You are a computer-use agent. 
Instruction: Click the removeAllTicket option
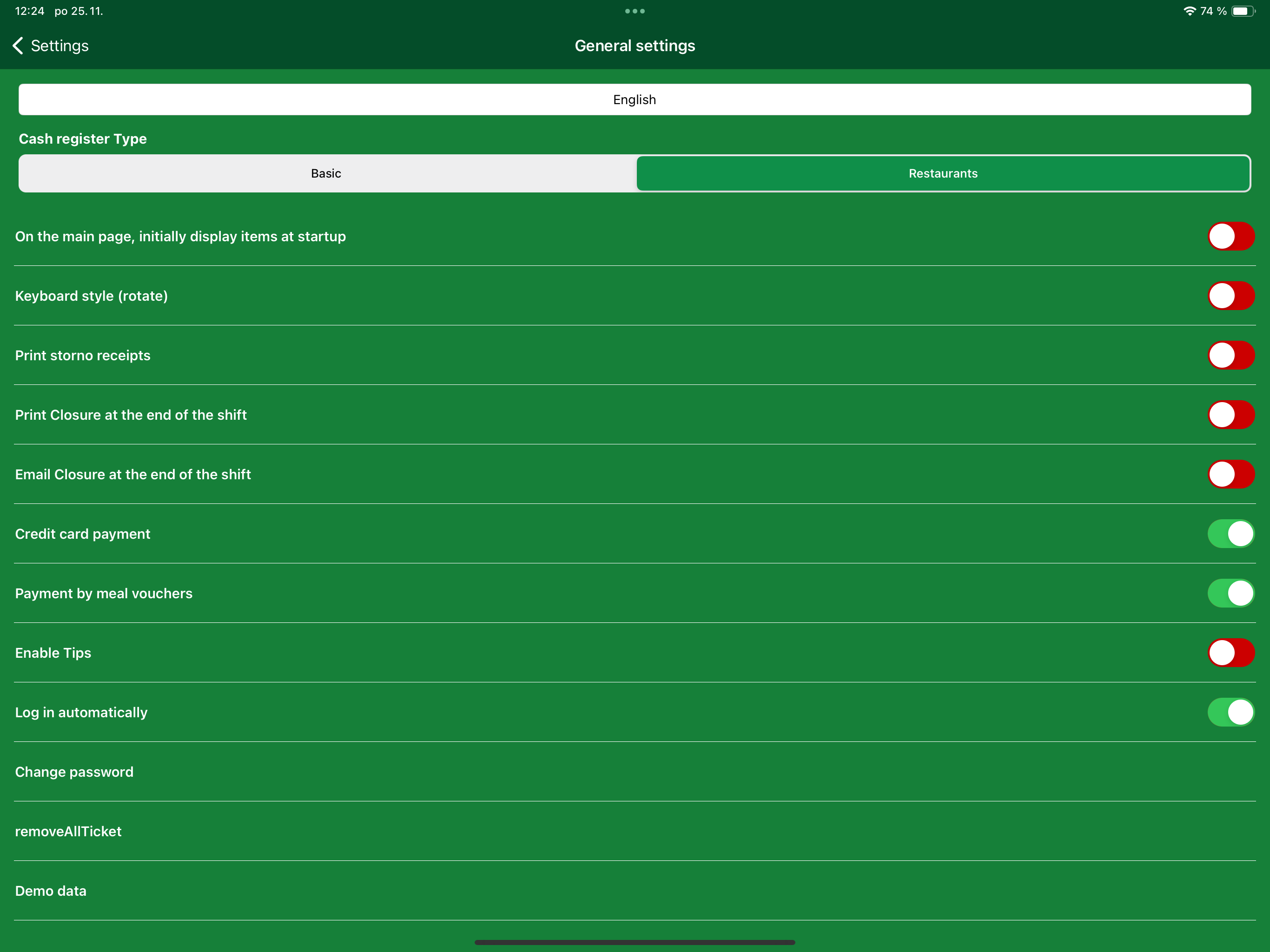68,831
